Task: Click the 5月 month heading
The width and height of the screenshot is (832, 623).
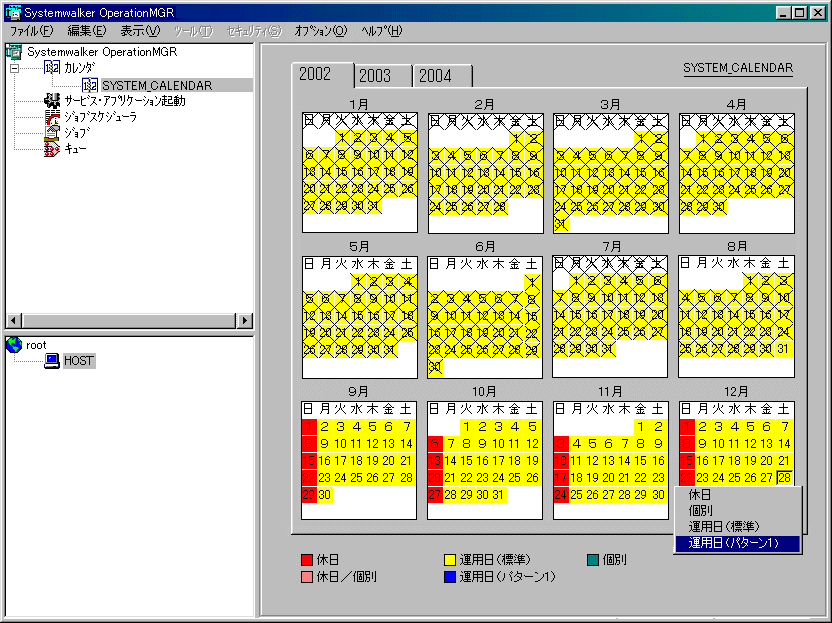Action: pyautogui.click(x=359, y=247)
